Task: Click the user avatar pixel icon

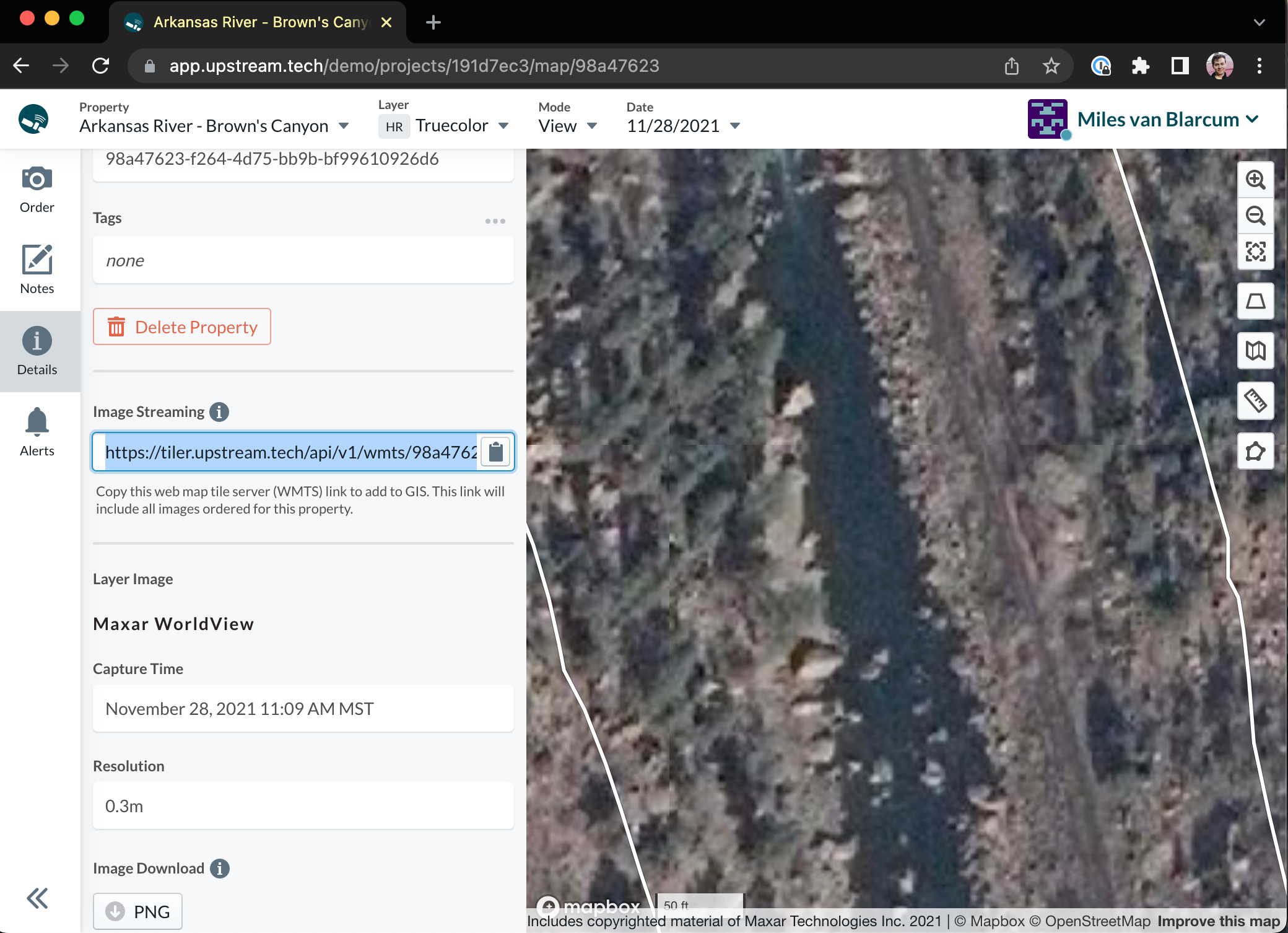Action: click(x=1048, y=119)
